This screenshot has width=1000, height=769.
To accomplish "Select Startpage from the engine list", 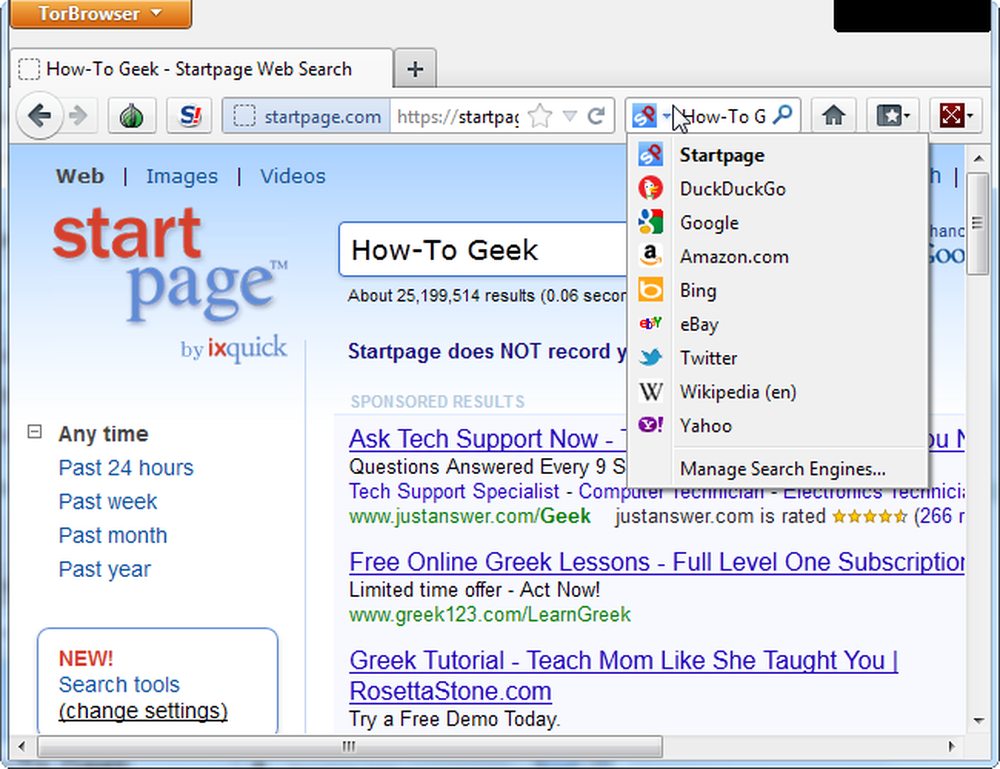I will [x=777, y=155].
